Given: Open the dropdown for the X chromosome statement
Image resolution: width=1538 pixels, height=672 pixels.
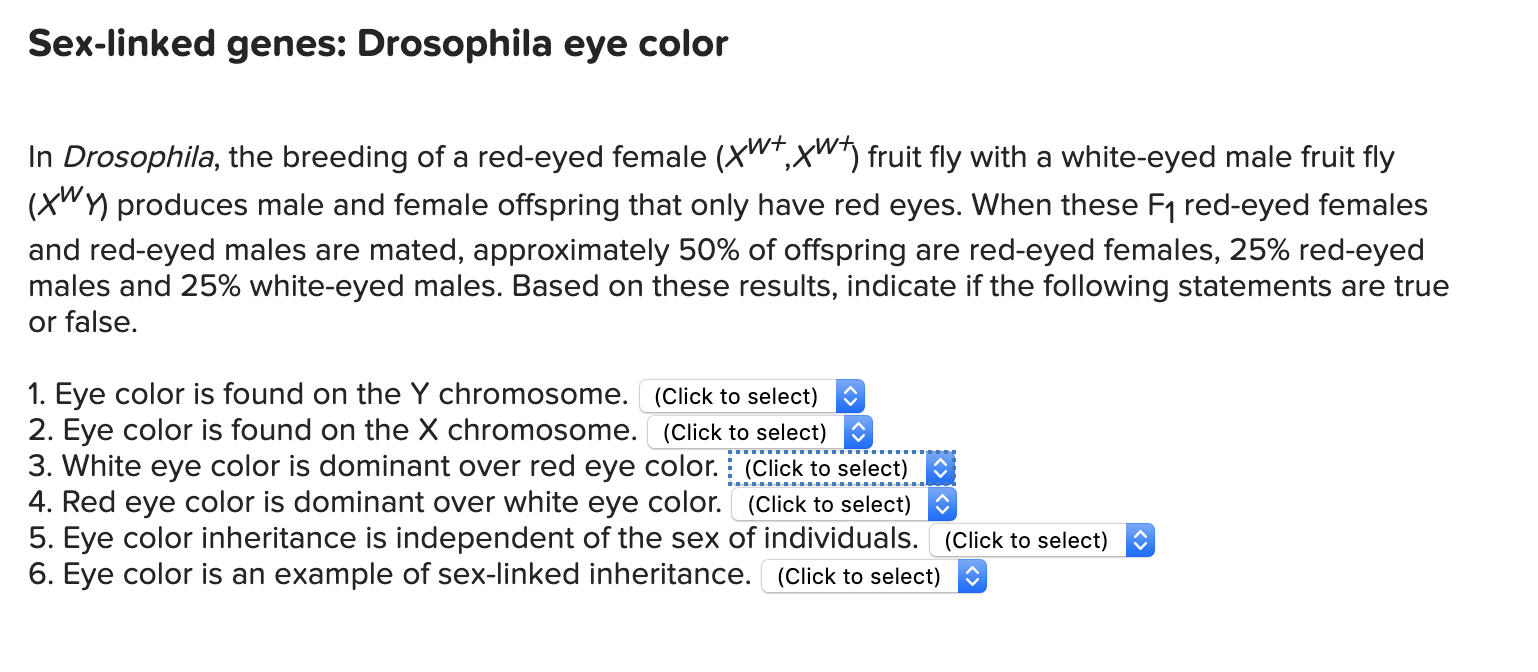Looking at the screenshot, I should 760,432.
